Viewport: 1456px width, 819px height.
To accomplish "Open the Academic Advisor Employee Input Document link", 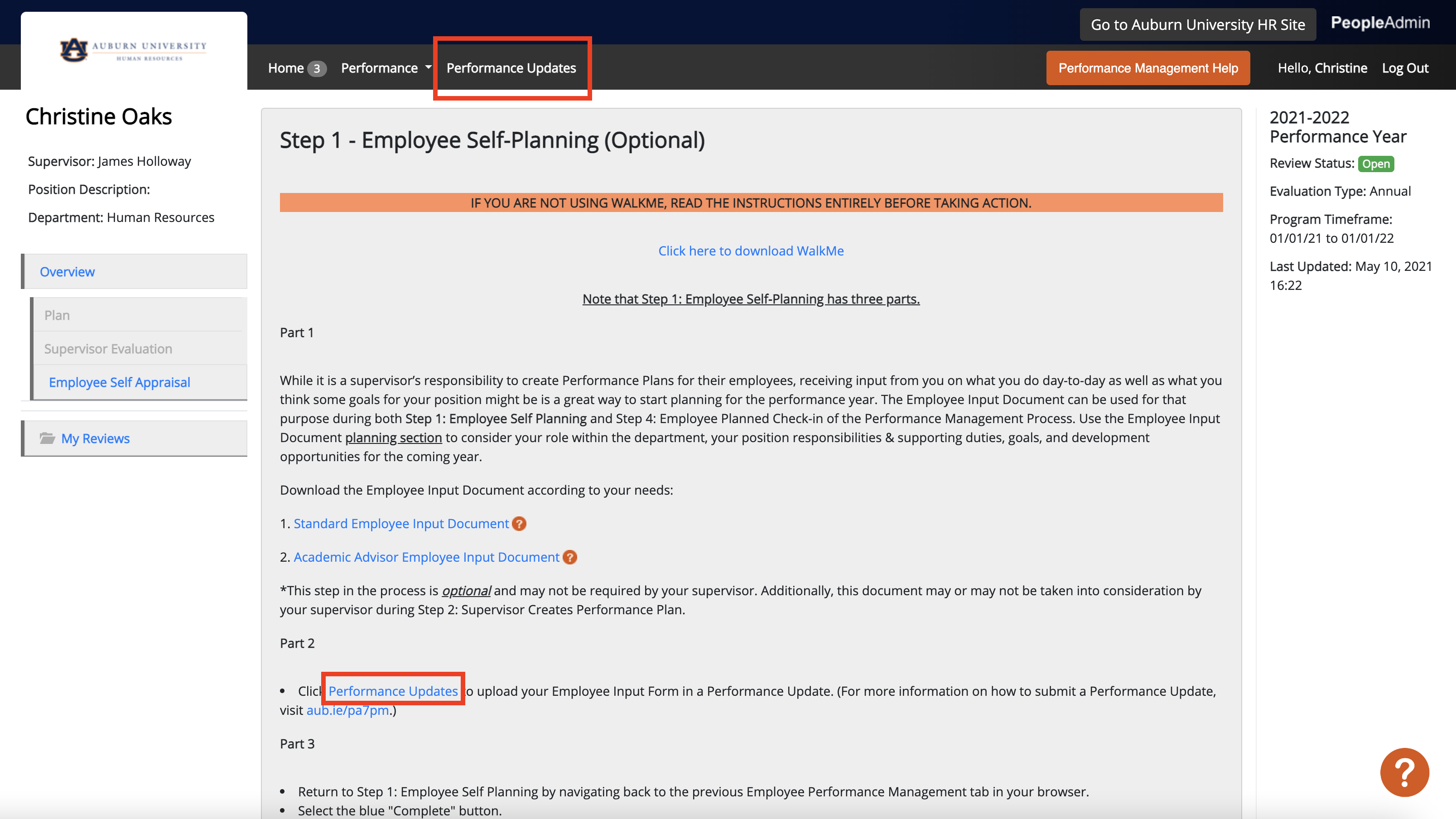I will [x=426, y=557].
